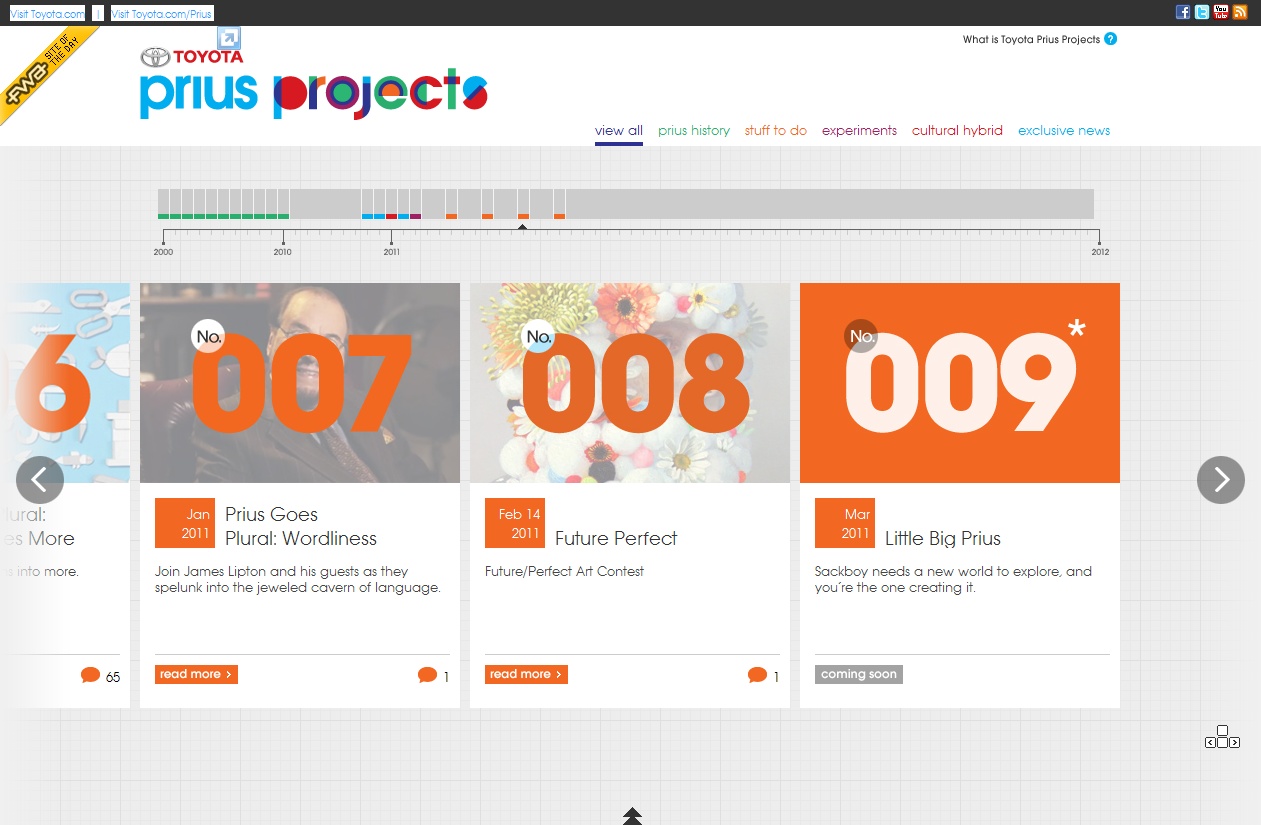Click read more on the Wordliness card
The width and height of the screenshot is (1261, 825).
pos(196,675)
